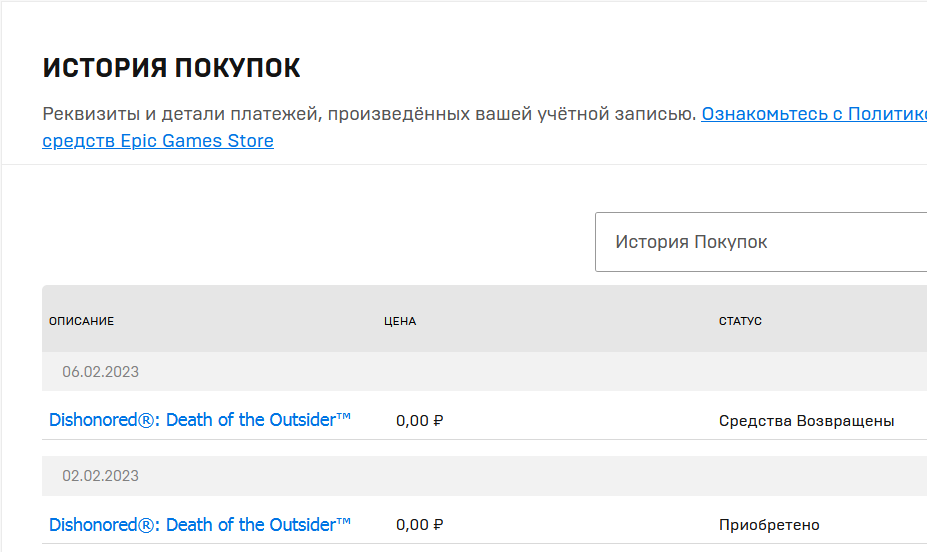
Task: Click the ™ symbol in the purchased Dishonored title
Action: tap(344, 520)
